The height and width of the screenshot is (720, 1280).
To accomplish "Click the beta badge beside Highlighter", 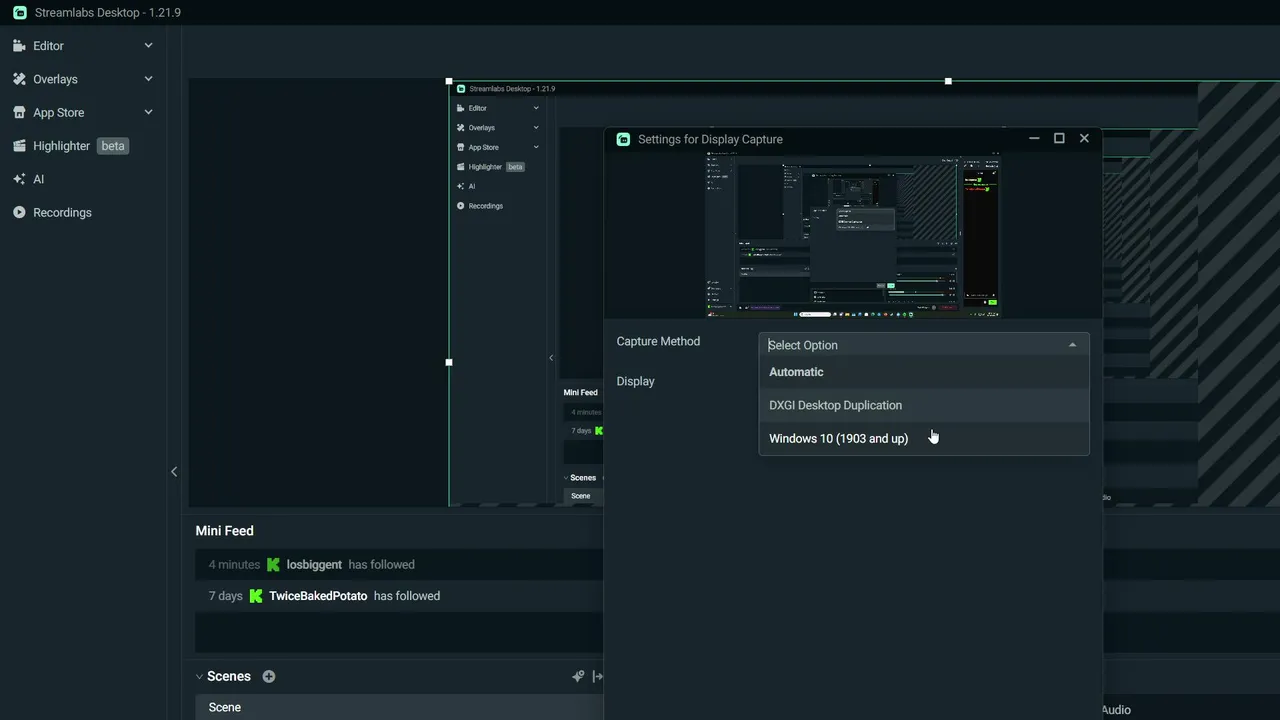I will pos(113,146).
